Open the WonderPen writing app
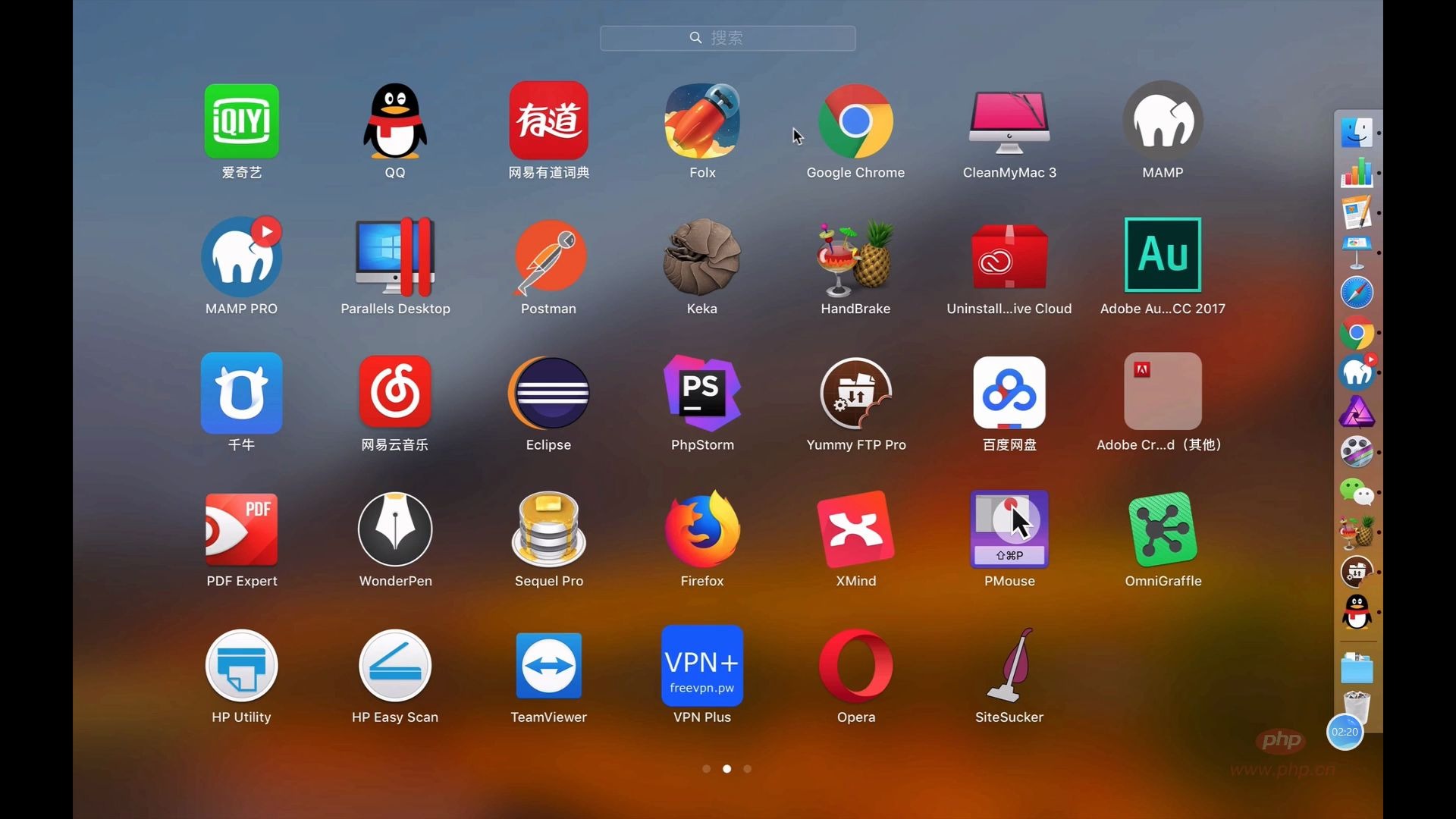Image resolution: width=1456 pixels, height=819 pixels. [395, 529]
